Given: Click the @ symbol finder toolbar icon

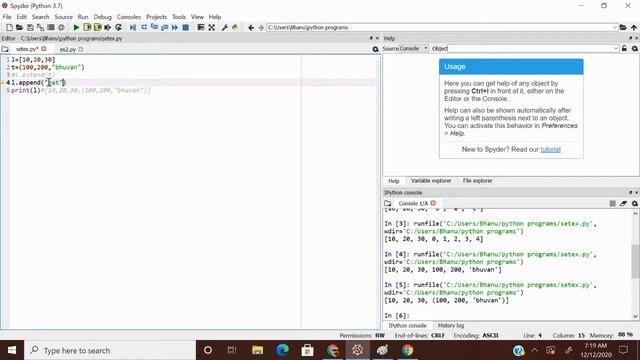Looking at the screenshot, I should tap(61, 27).
